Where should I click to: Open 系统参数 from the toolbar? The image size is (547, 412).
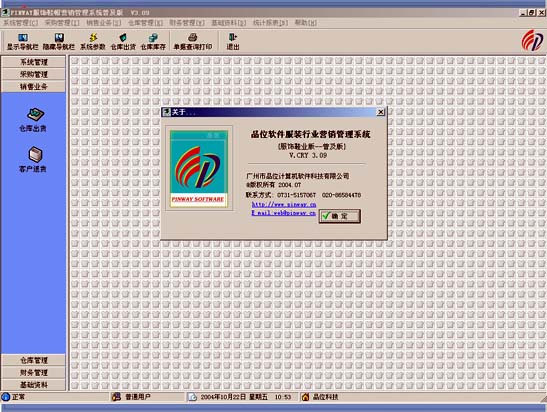tap(93, 37)
